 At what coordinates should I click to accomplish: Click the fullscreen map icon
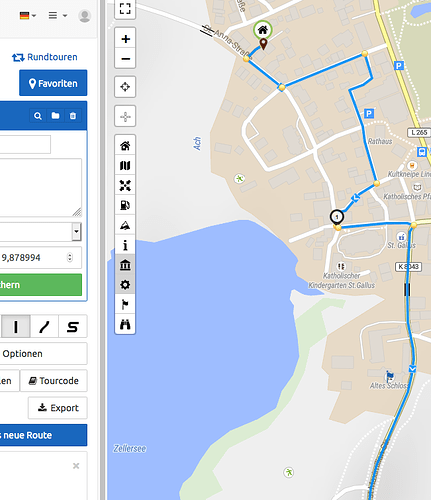click(125, 9)
